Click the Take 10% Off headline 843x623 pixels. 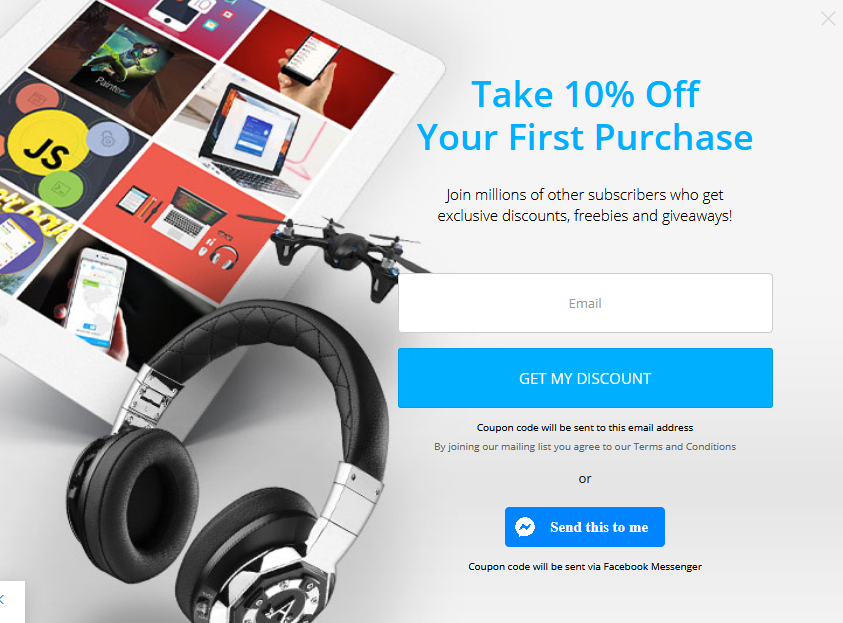click(x=585, y=95)
